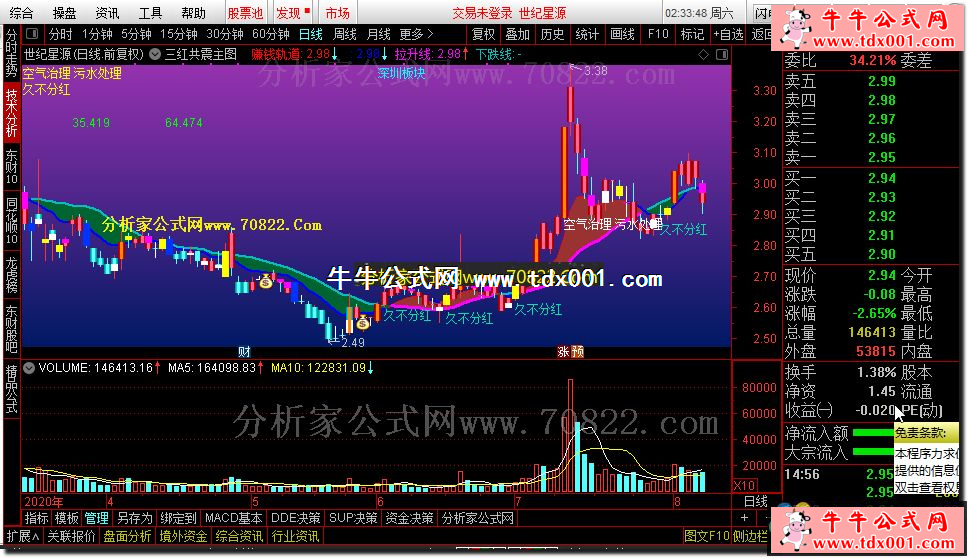Switch to 分时 chart period
The image size is (969, 558).
tap(61, 34)
